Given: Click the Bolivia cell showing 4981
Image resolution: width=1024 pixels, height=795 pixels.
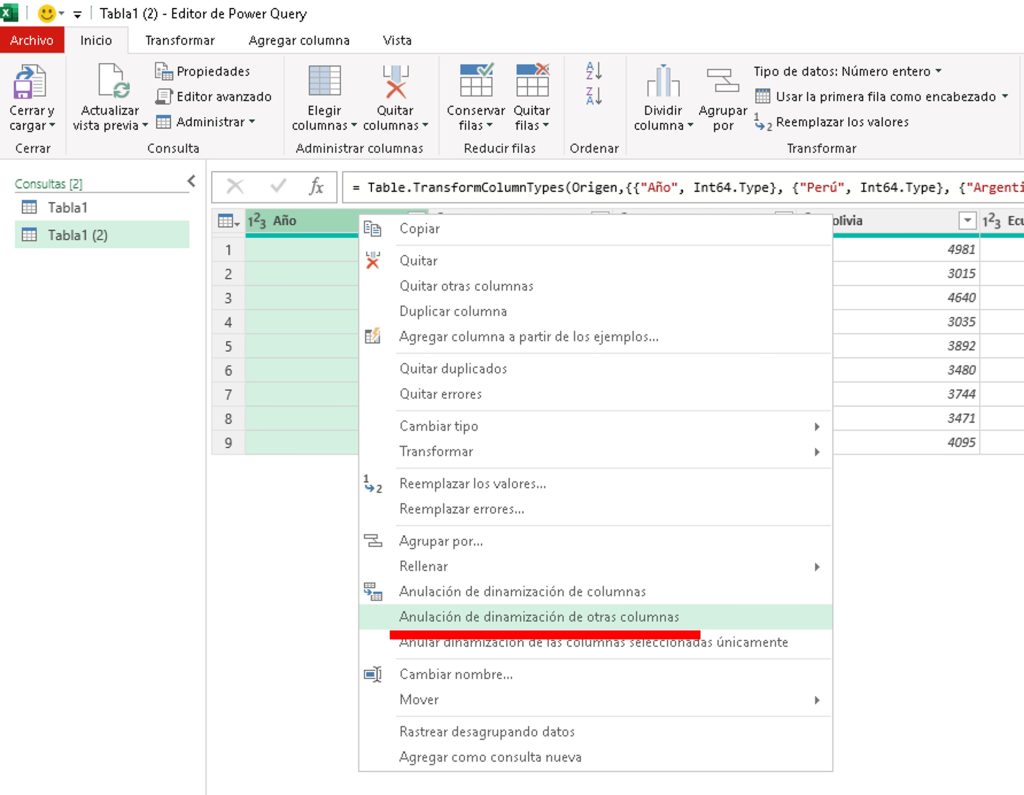Looking at the screenshot, I should click(906, 250).
